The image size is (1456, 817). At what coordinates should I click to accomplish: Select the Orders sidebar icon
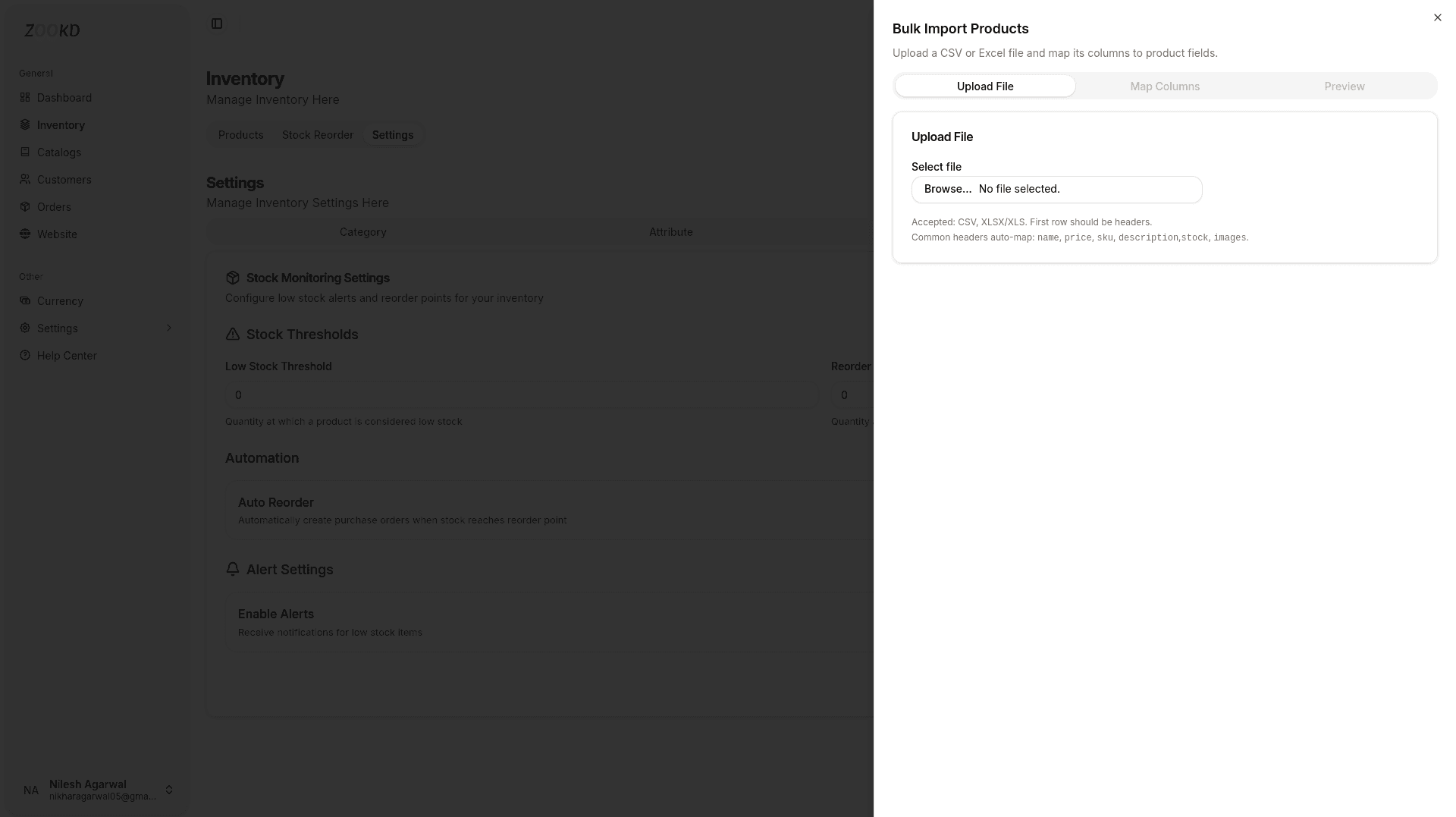pyautogui.click(x=25, y=206)
